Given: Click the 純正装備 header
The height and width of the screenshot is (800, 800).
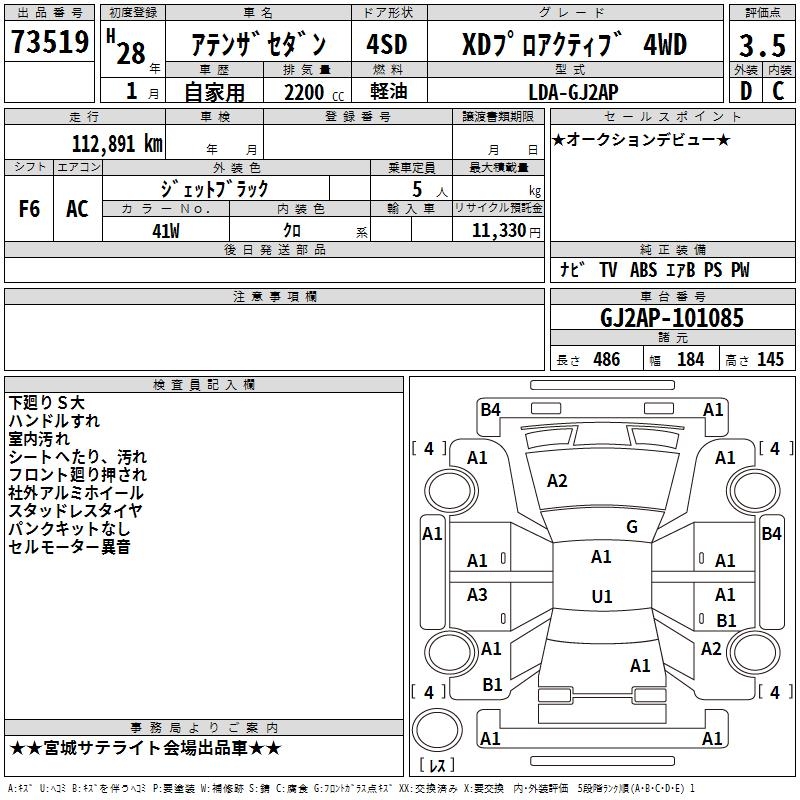Looking at the screenshot, I should point(672,249).
